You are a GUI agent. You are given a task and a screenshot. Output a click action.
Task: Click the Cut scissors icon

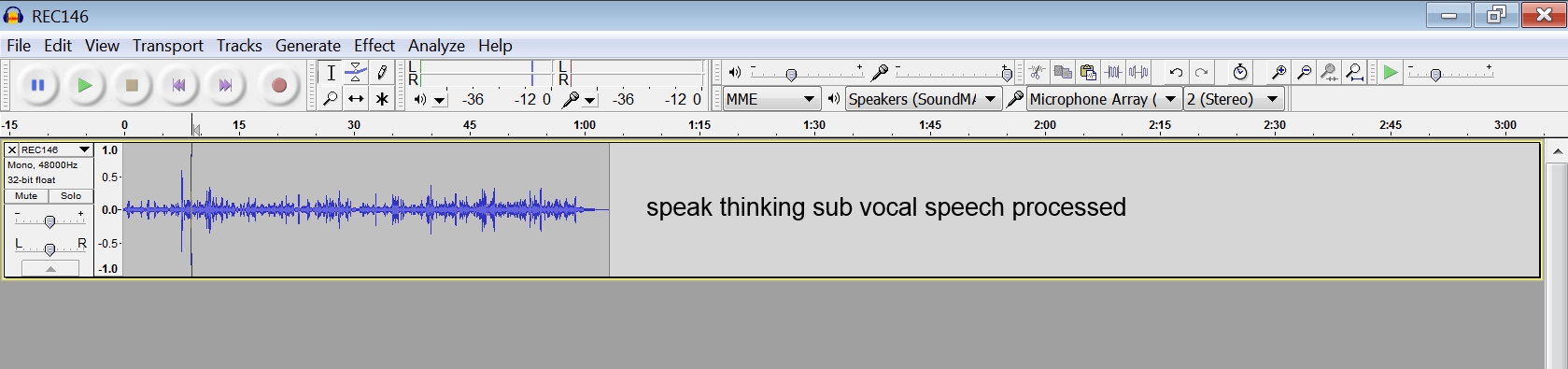[1037, 73]
